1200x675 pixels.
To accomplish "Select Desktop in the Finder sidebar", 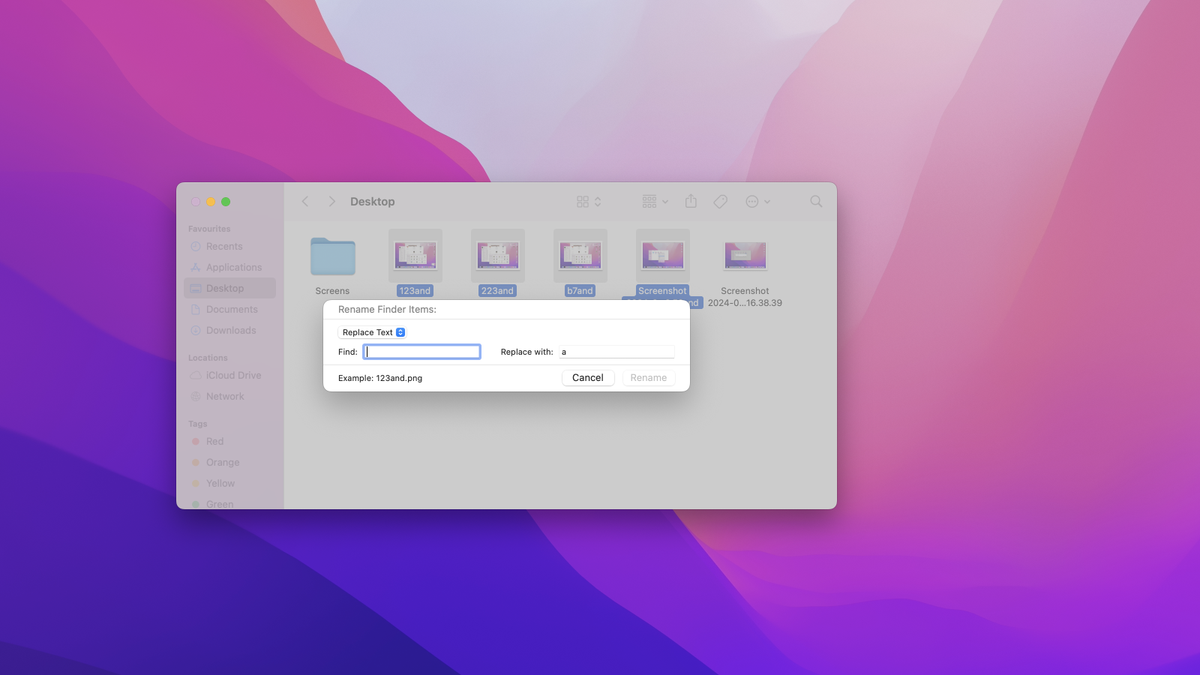I will pyautogui.click(x=230, y=288).
